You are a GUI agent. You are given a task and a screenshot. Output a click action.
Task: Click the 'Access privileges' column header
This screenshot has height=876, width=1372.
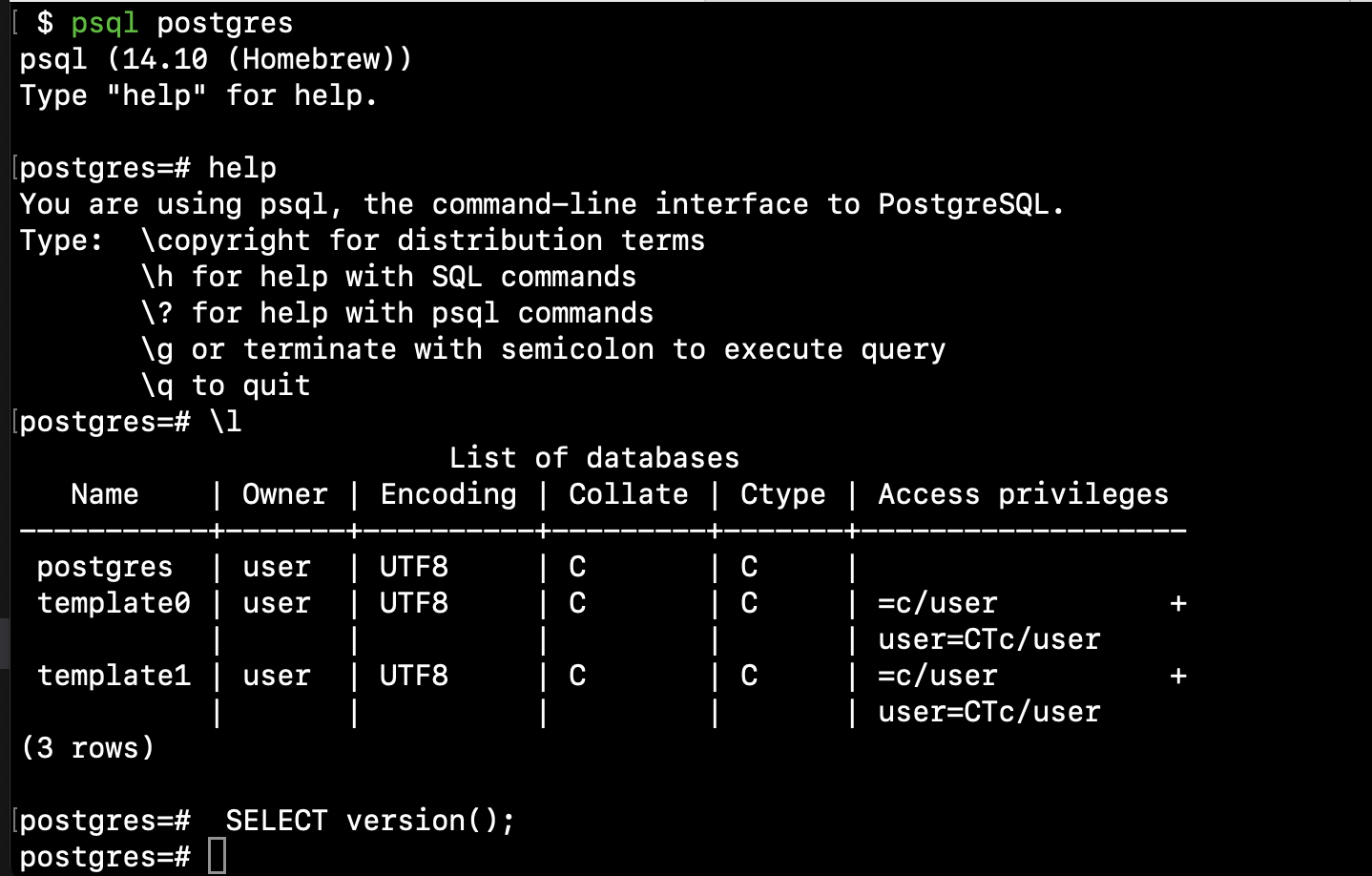point(1023,494)
